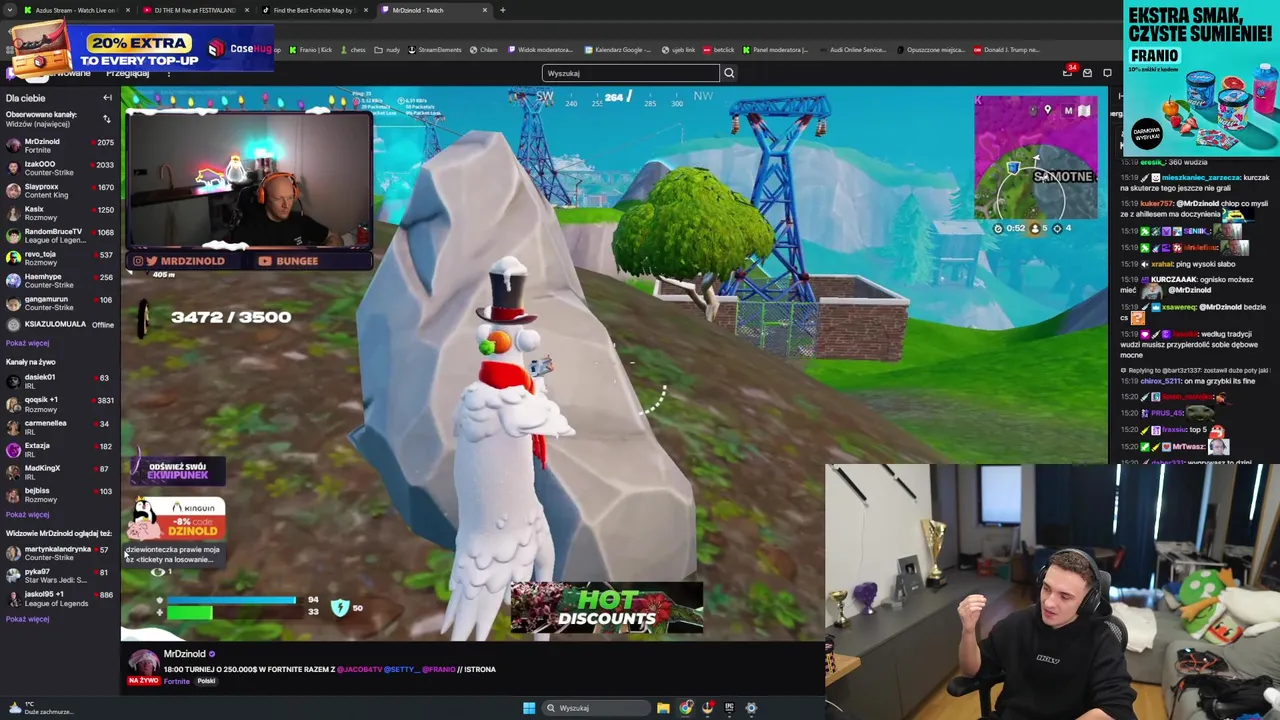
Task: Open the Fortnite category link below stream
Action: (177, 681)
